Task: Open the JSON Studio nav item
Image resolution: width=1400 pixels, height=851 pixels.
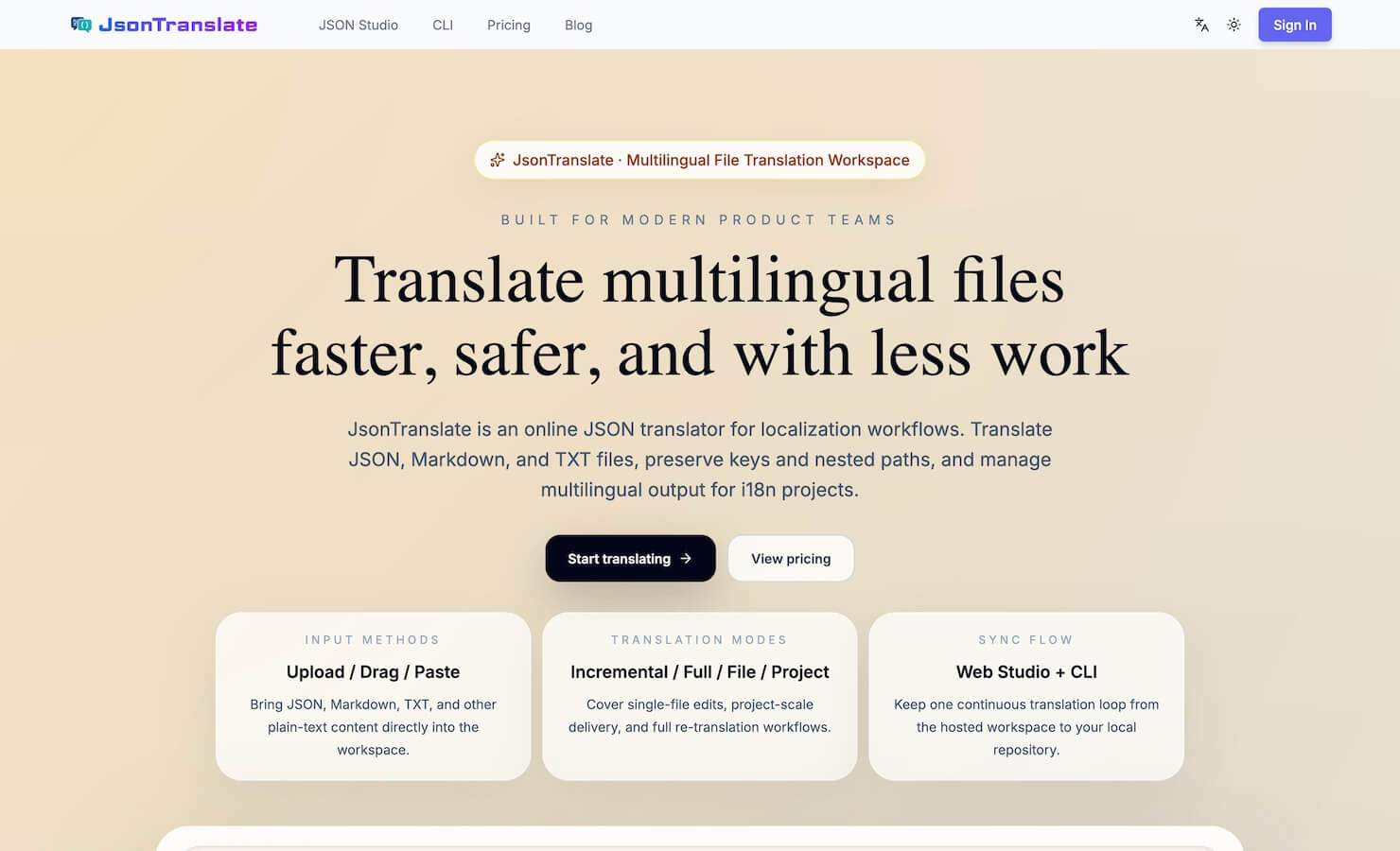Action: point(359,25)
